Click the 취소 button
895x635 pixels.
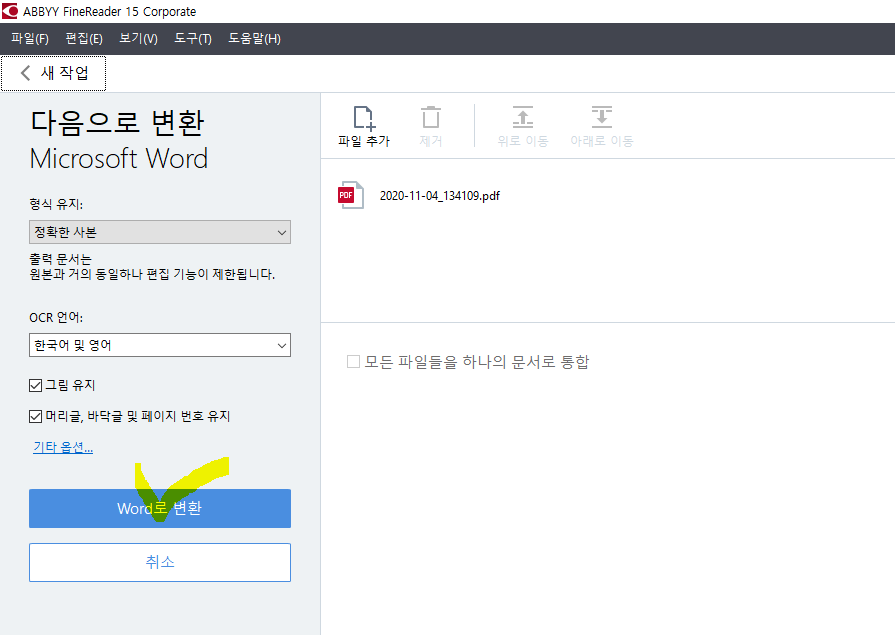tap(160, 562)
